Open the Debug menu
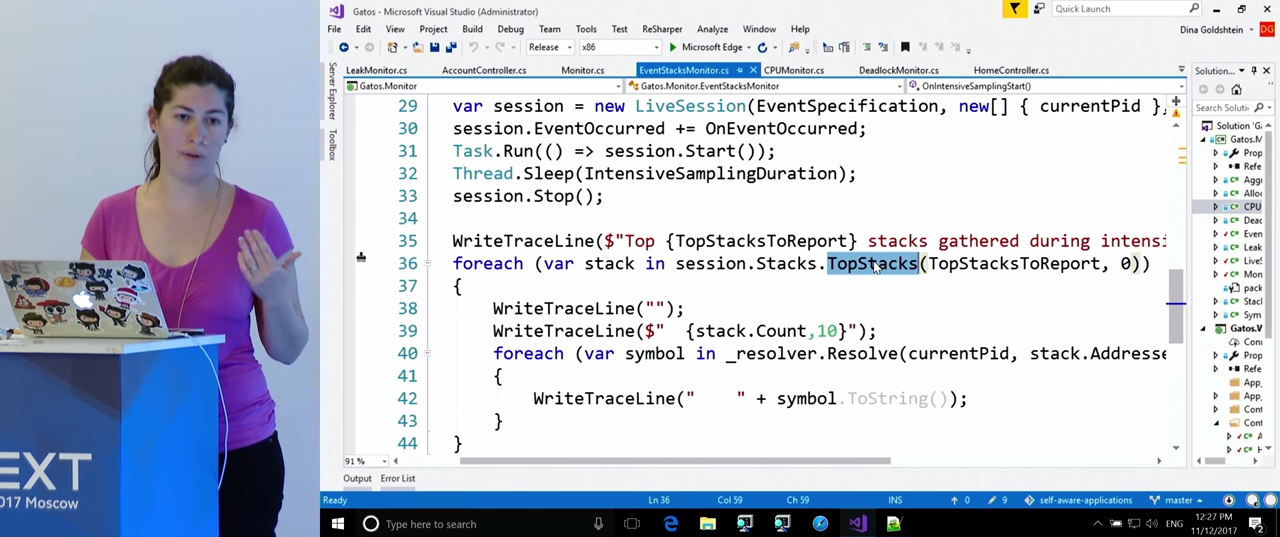1280x537 pixels. 510,29
